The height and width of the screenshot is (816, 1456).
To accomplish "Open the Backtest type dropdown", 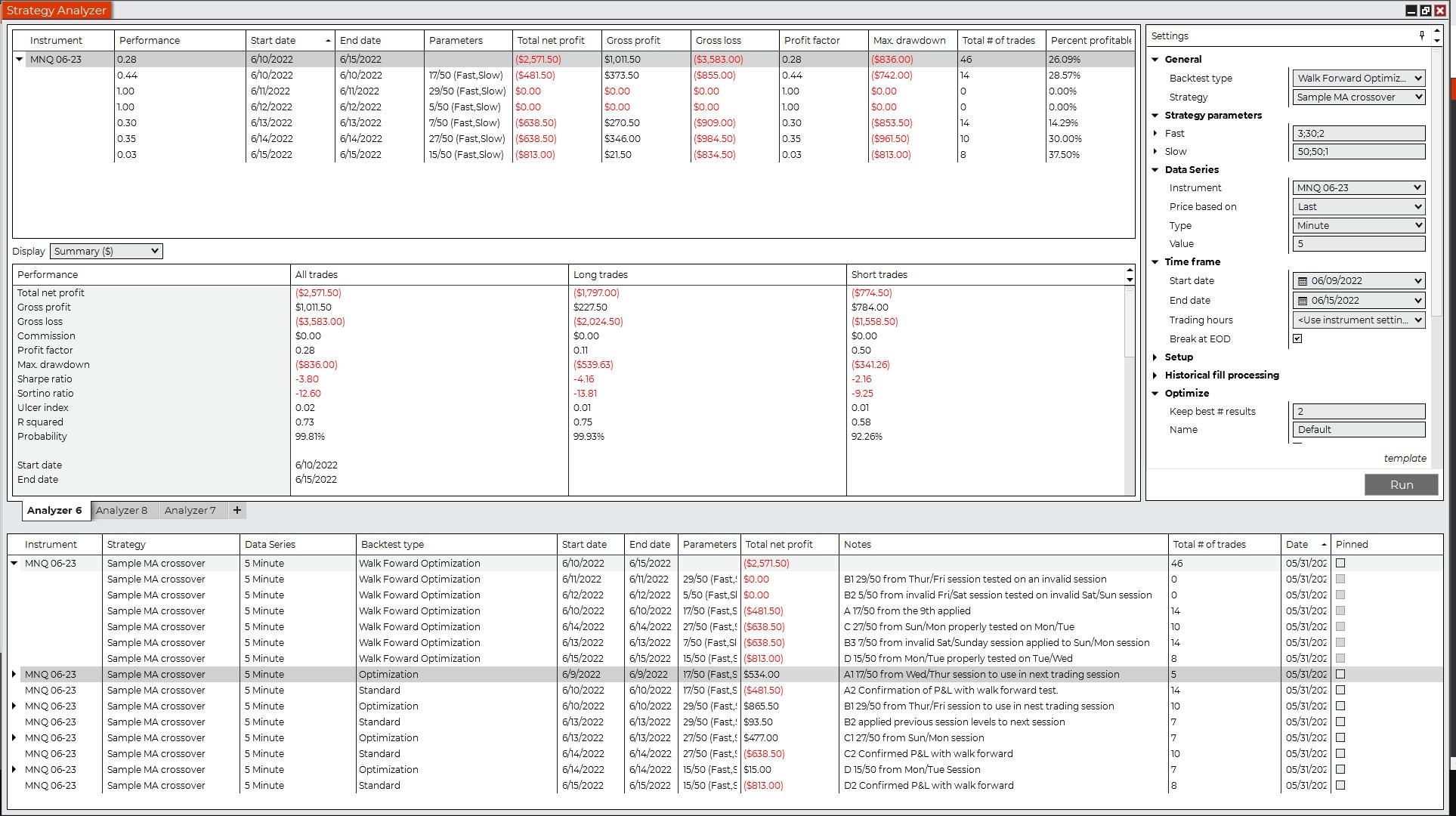I will click(x=1359, y=79).
